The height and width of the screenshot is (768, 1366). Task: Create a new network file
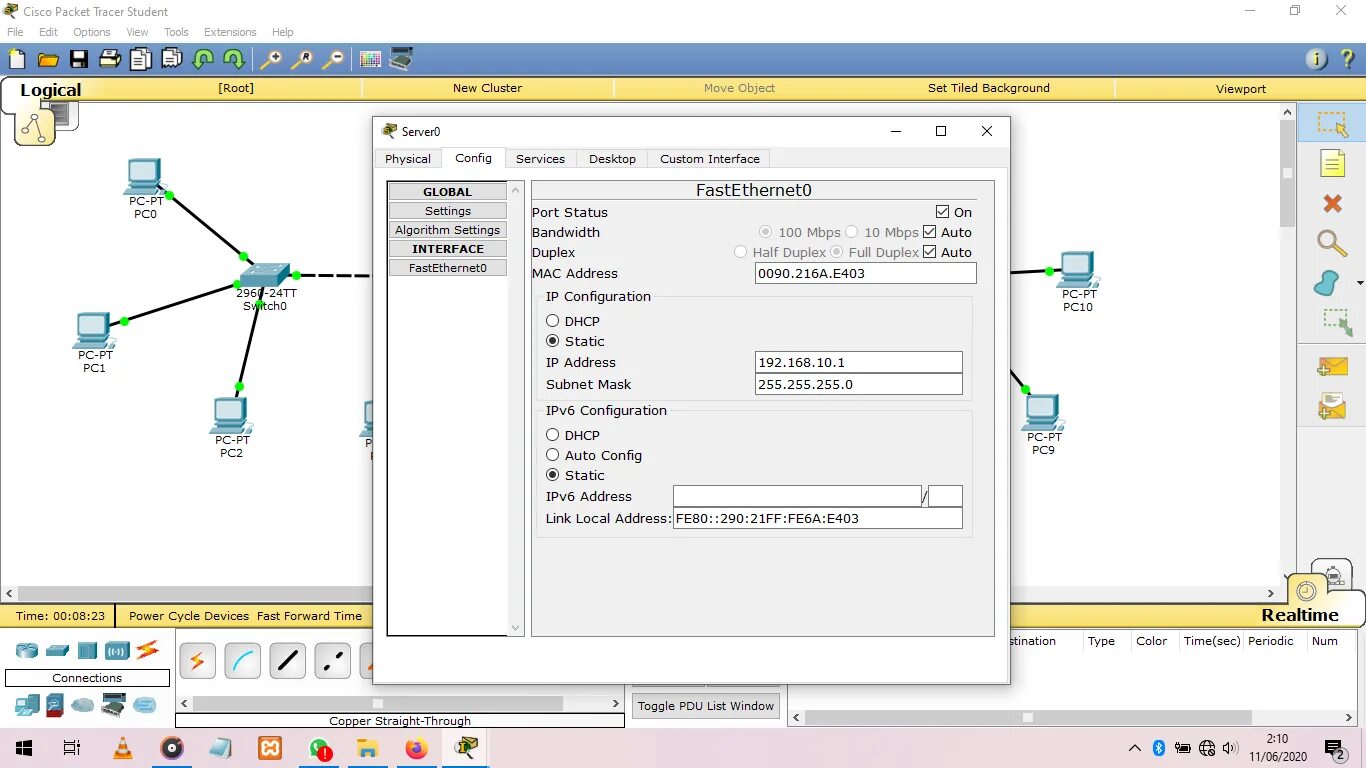coord(17,59)
